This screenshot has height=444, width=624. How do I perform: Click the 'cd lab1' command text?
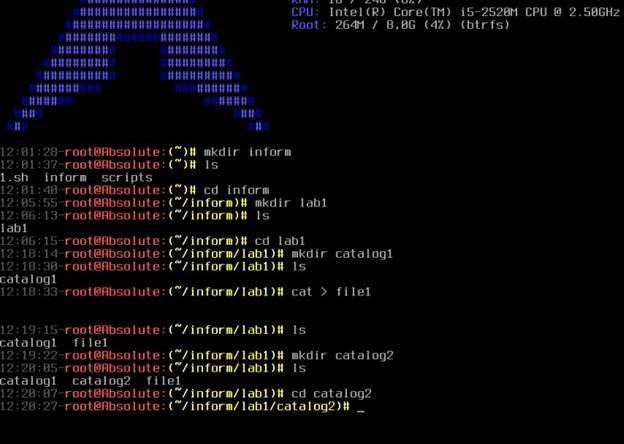tap(280, 241)
